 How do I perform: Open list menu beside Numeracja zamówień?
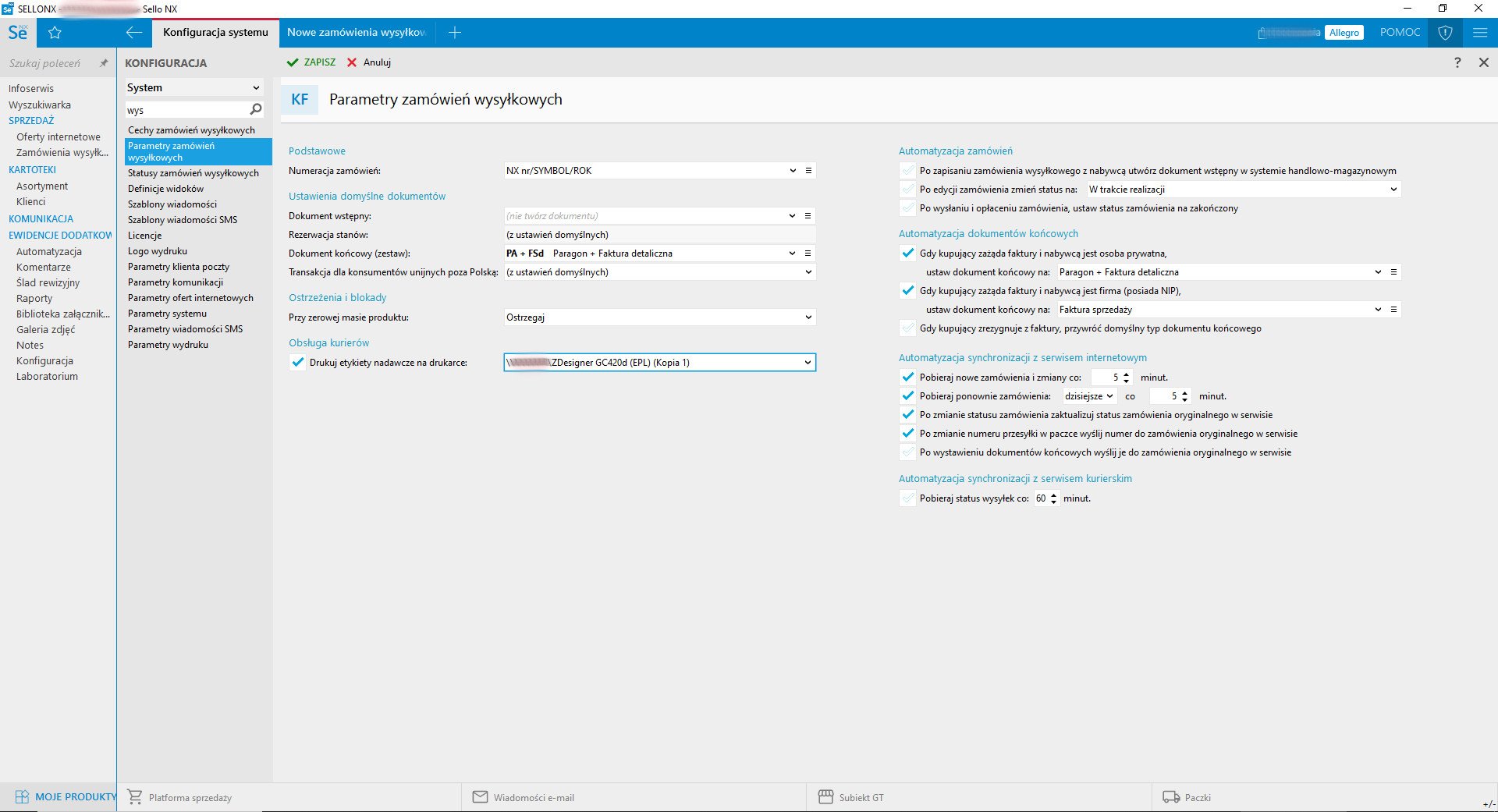coord(808,171)
